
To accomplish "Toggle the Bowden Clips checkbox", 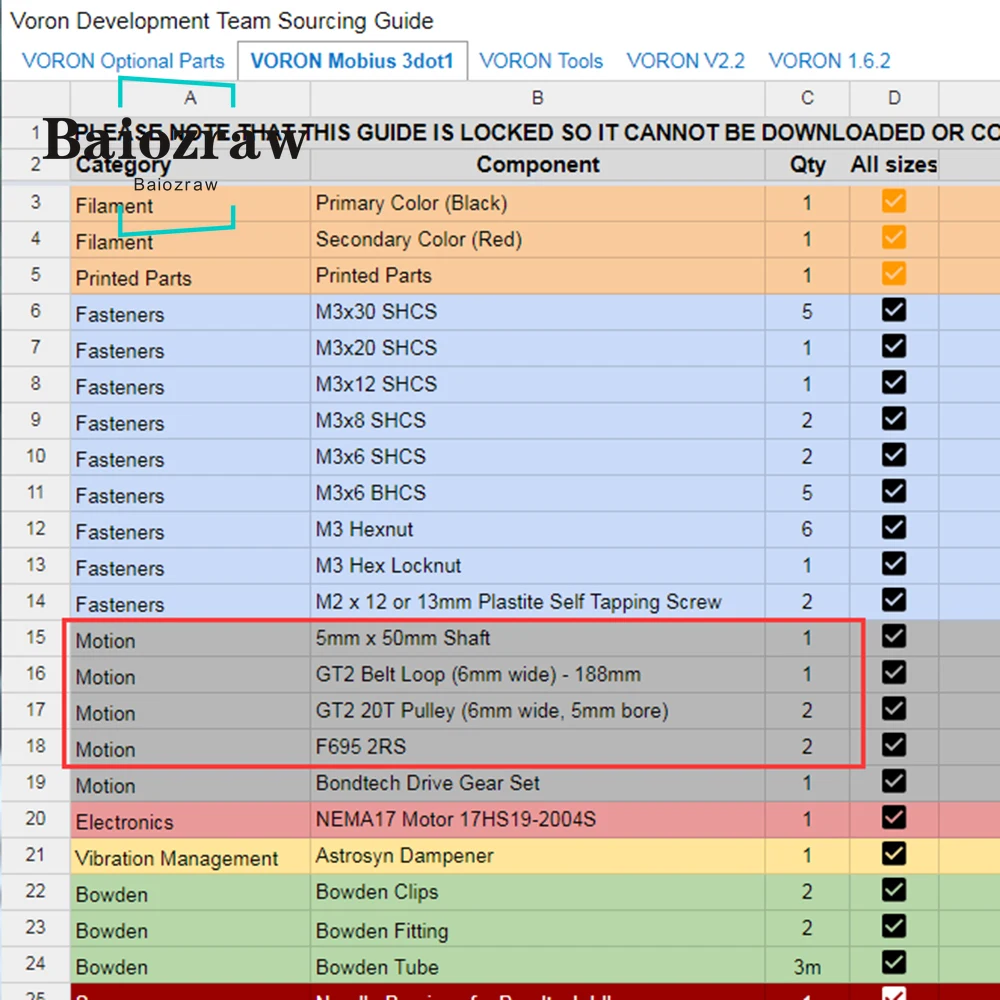I will tap(893, 890).
